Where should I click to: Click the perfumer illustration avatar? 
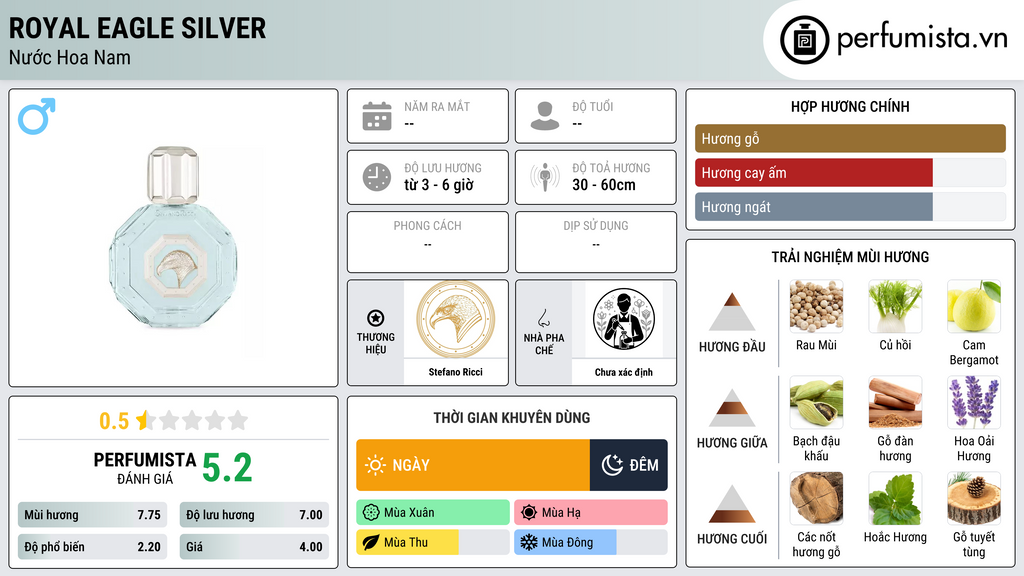pyautogui.click(x=624, y=319)
